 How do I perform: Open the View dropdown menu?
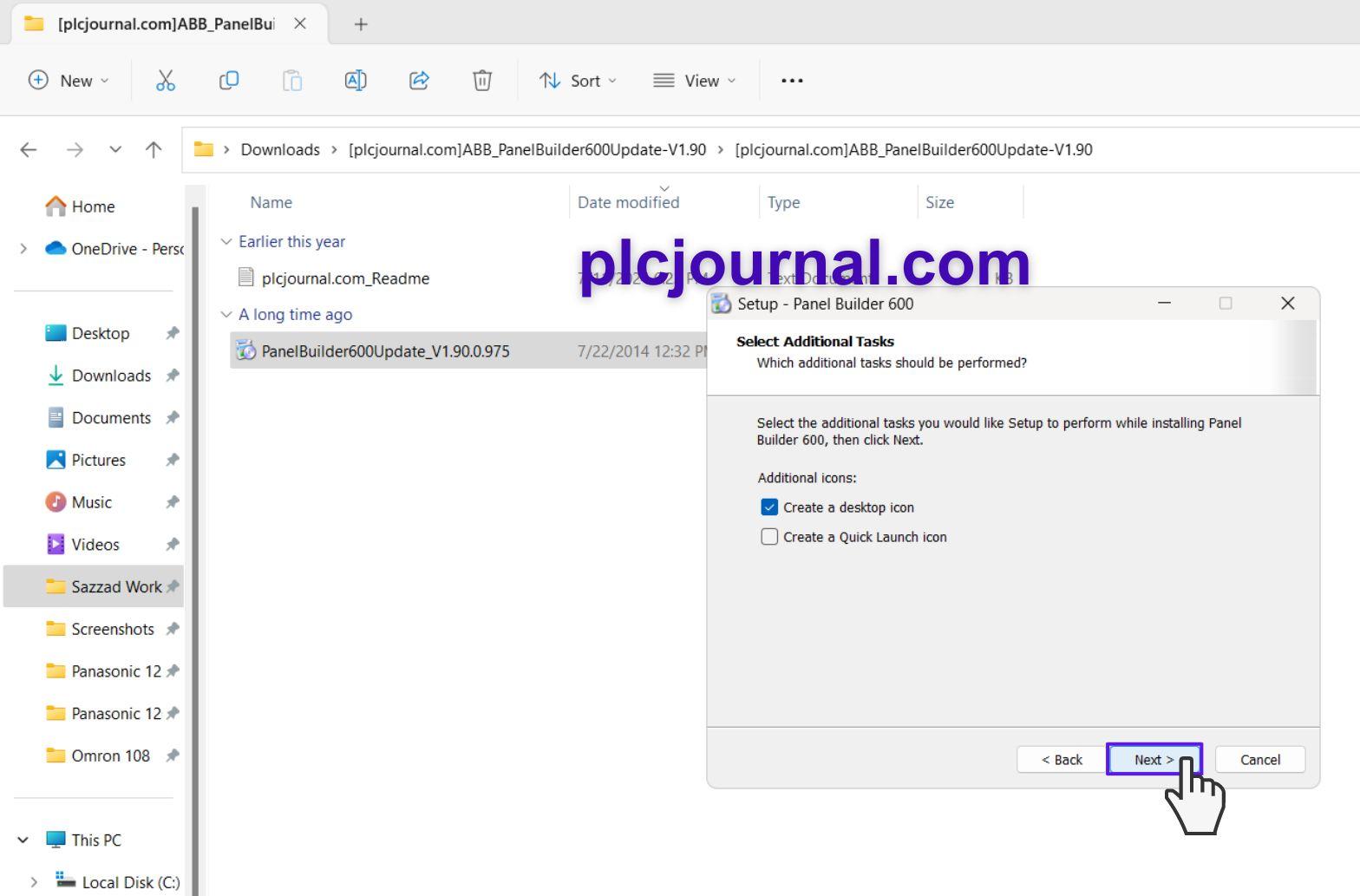(x=695, y=81)
